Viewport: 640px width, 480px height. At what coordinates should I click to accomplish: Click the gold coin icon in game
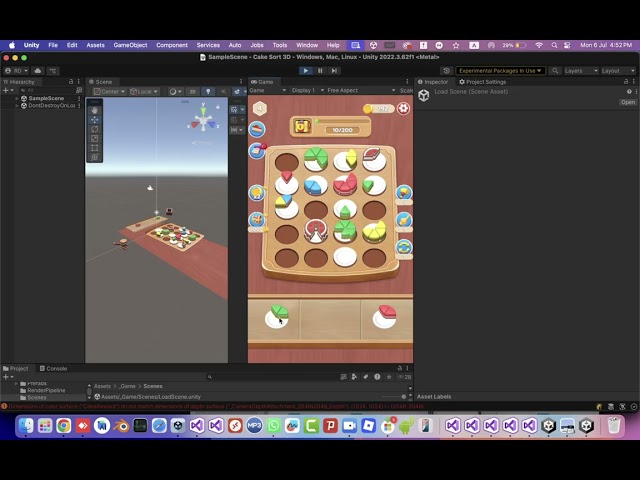pos(368,109)
